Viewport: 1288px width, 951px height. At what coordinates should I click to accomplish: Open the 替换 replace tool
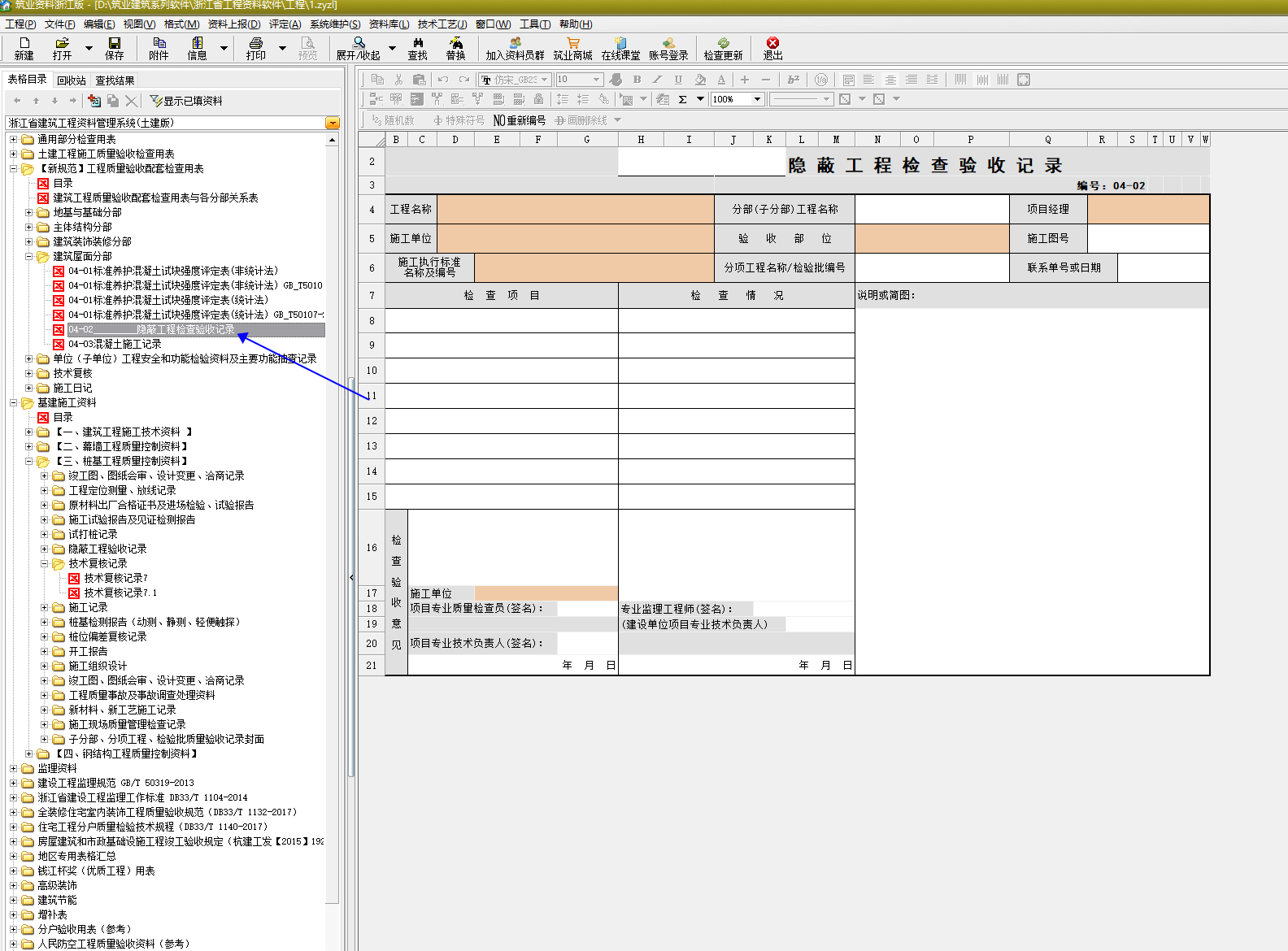click(455, 48)
